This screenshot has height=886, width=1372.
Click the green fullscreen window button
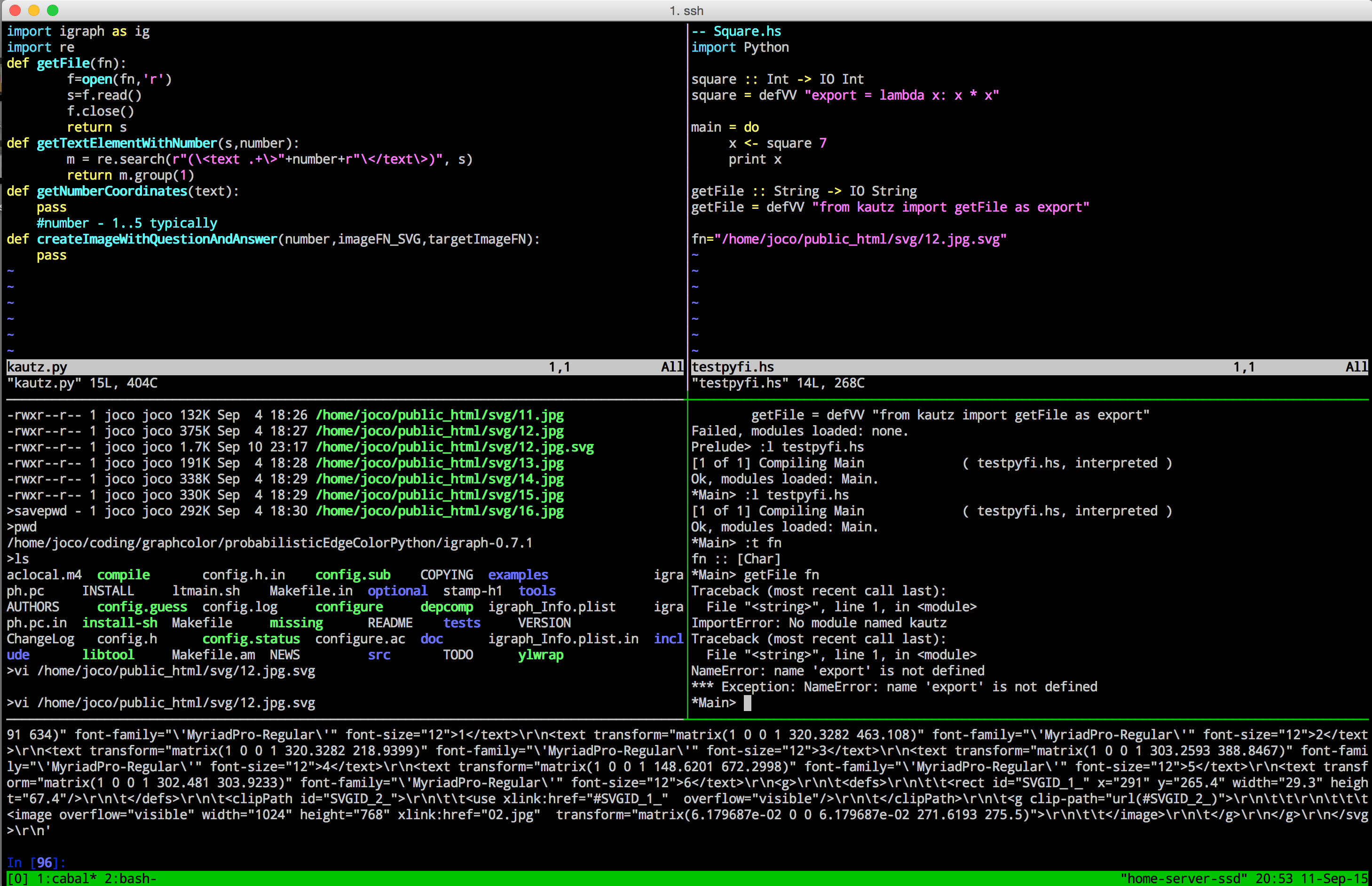53,10
